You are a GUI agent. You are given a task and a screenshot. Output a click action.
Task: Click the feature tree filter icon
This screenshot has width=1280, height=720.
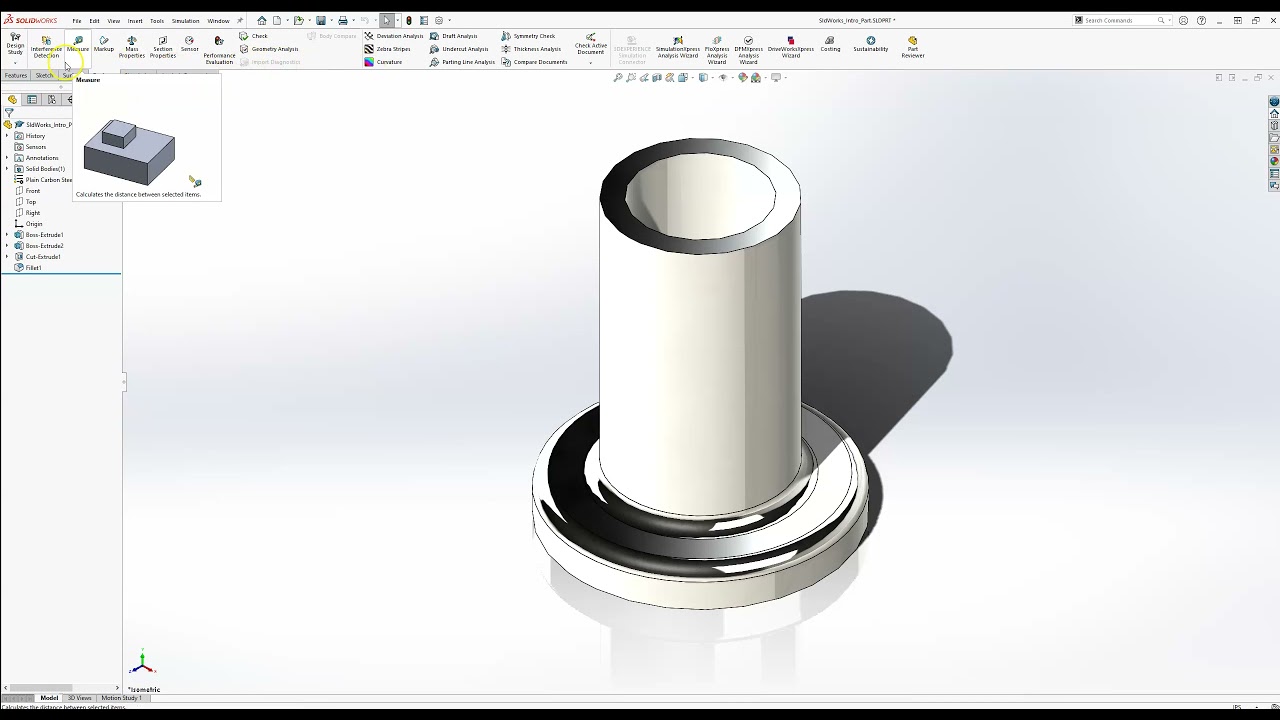coord(9,113)
